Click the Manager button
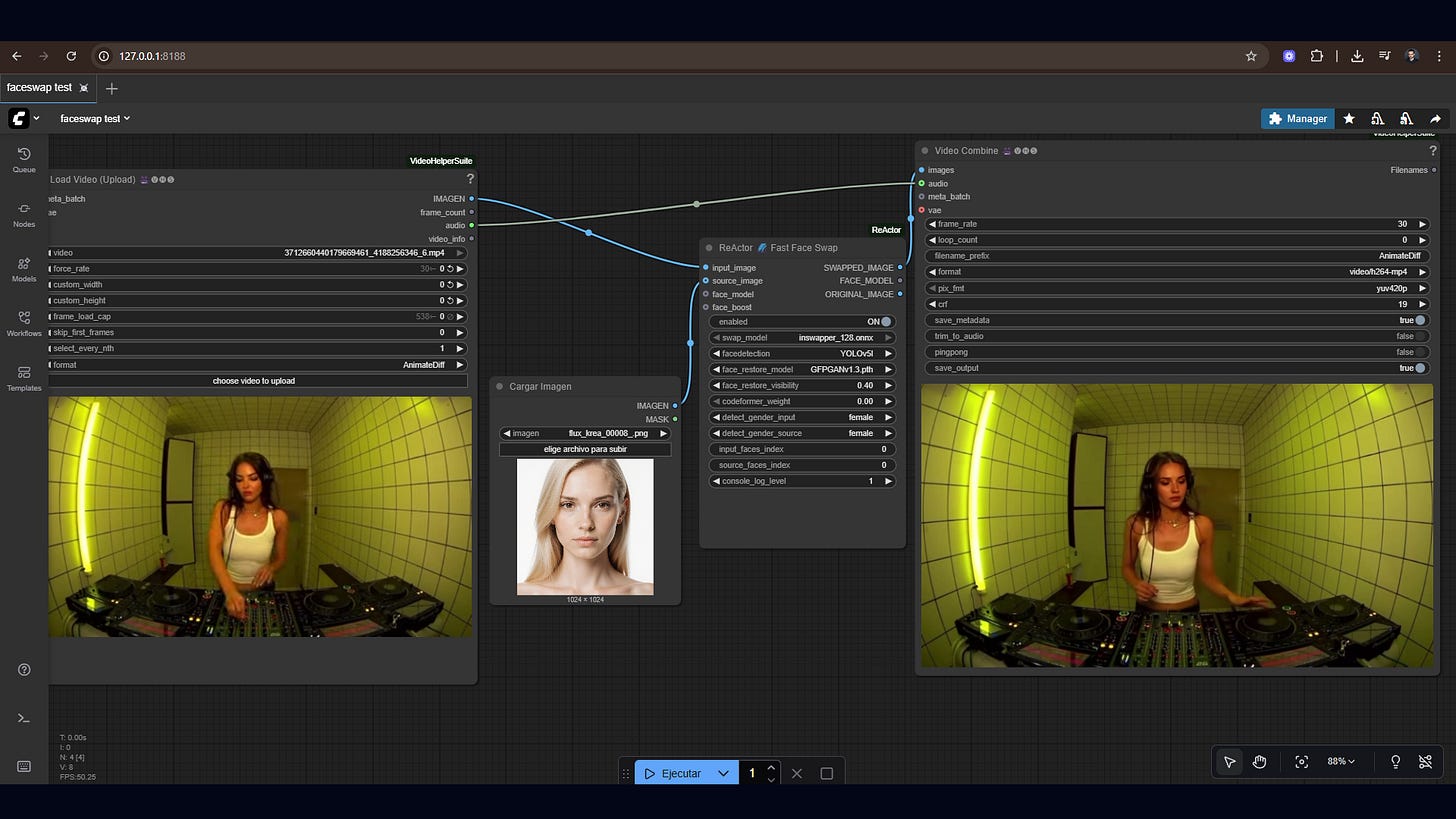The width and height of the screenshot is (1456, 819). (1297, 119)
